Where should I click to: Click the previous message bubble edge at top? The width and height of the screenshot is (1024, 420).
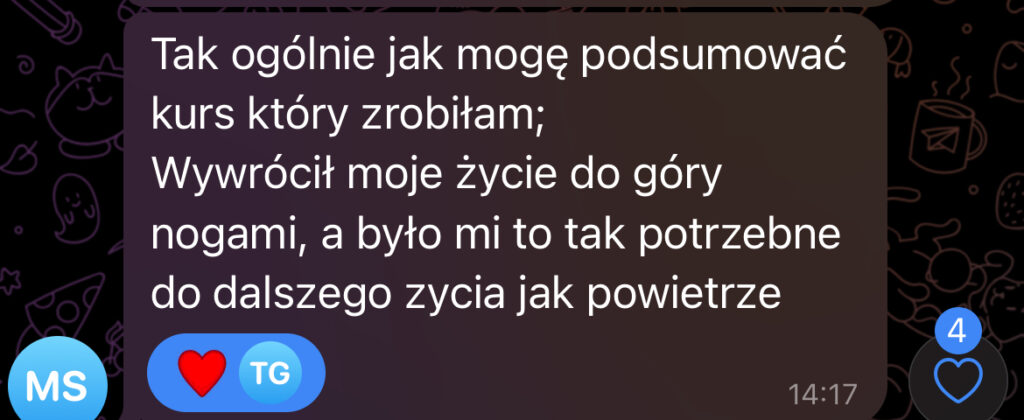click(505, 3)
